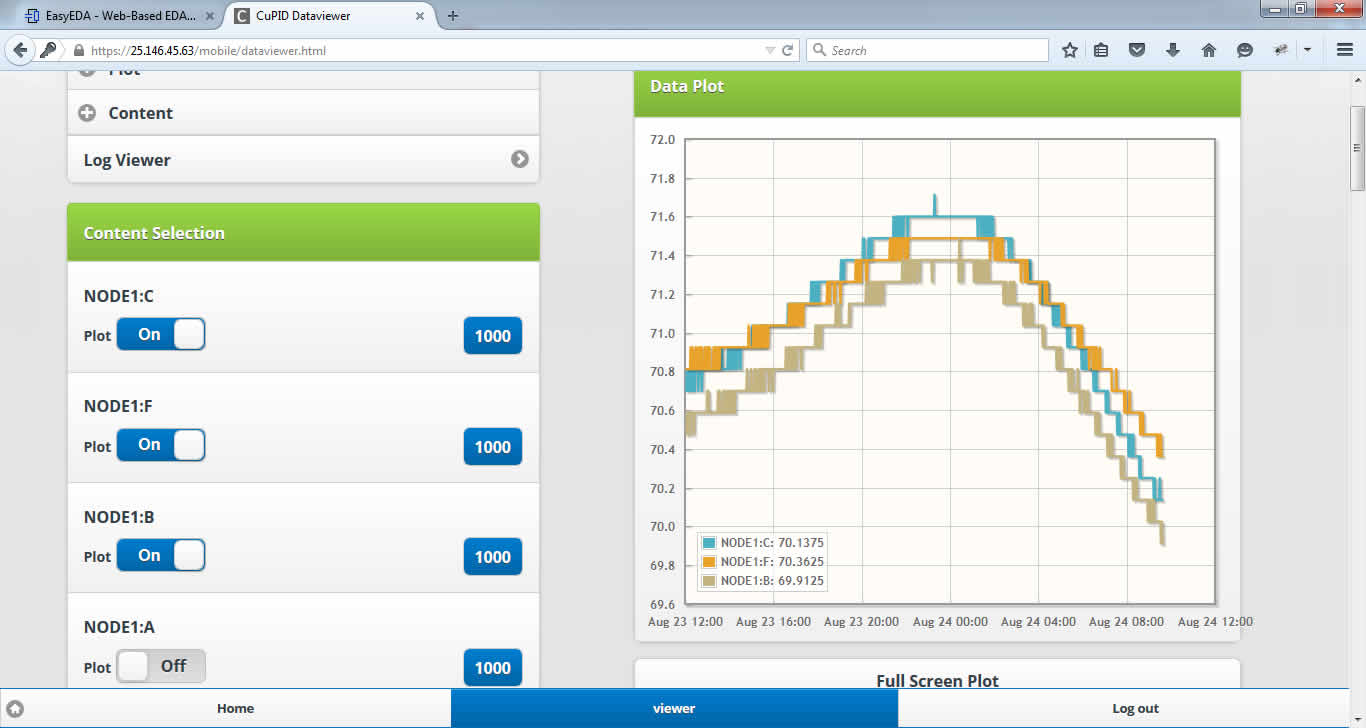
Task: Click the 1000 button for NODE1:B
Action: [493, 557]
